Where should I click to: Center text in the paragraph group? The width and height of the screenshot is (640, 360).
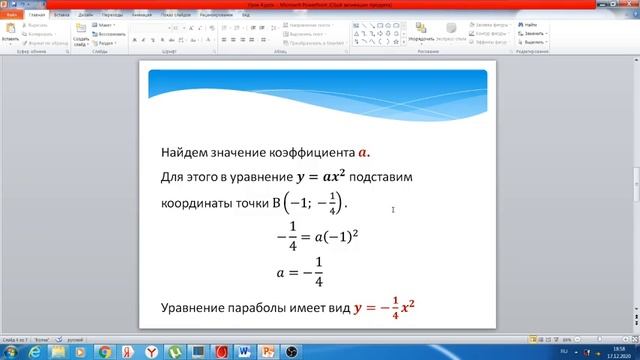coord(233,40)
